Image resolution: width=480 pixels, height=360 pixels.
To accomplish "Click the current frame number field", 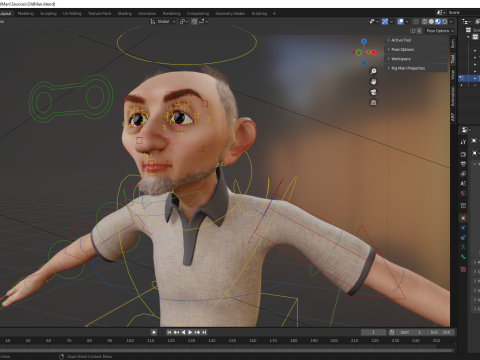I will (373, 332).
